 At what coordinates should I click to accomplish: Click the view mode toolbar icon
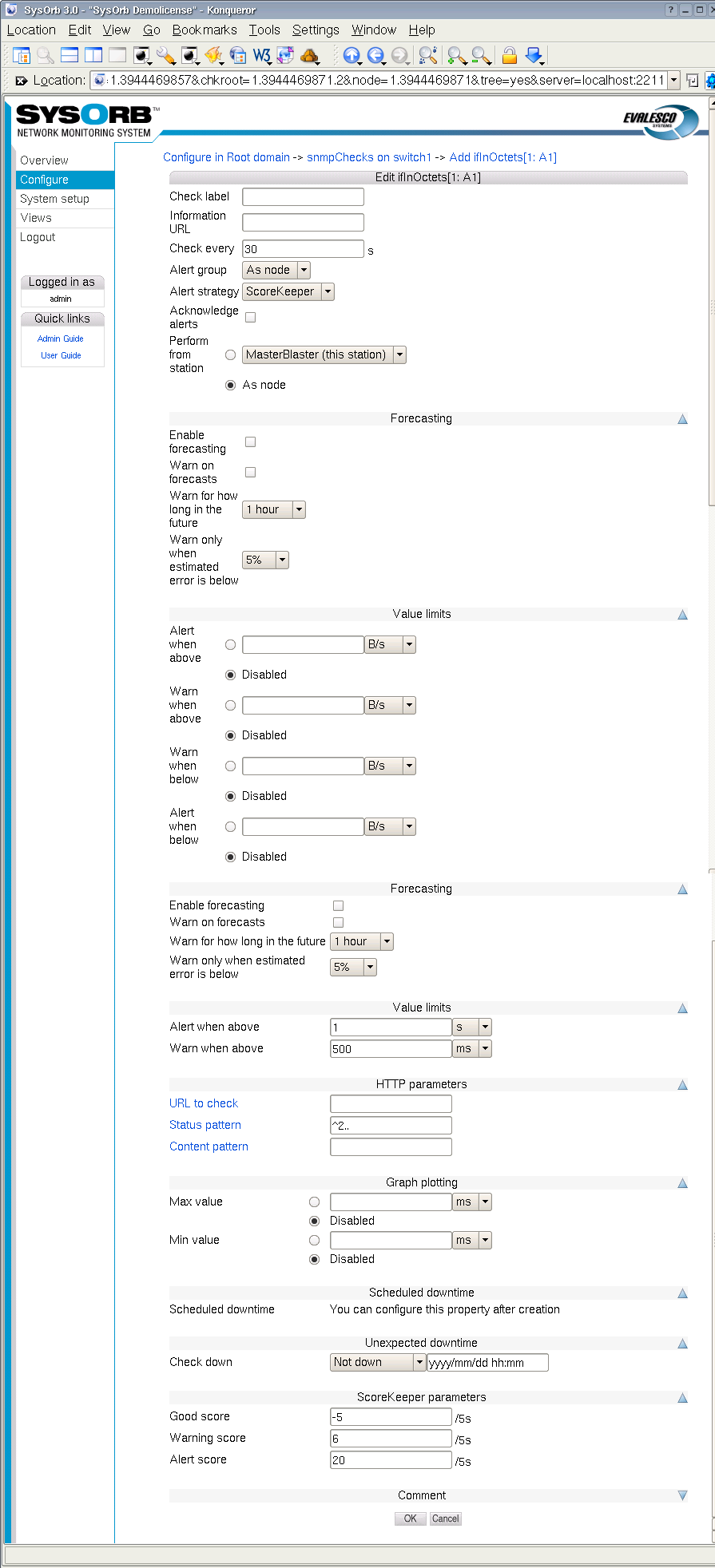point(22,55)
